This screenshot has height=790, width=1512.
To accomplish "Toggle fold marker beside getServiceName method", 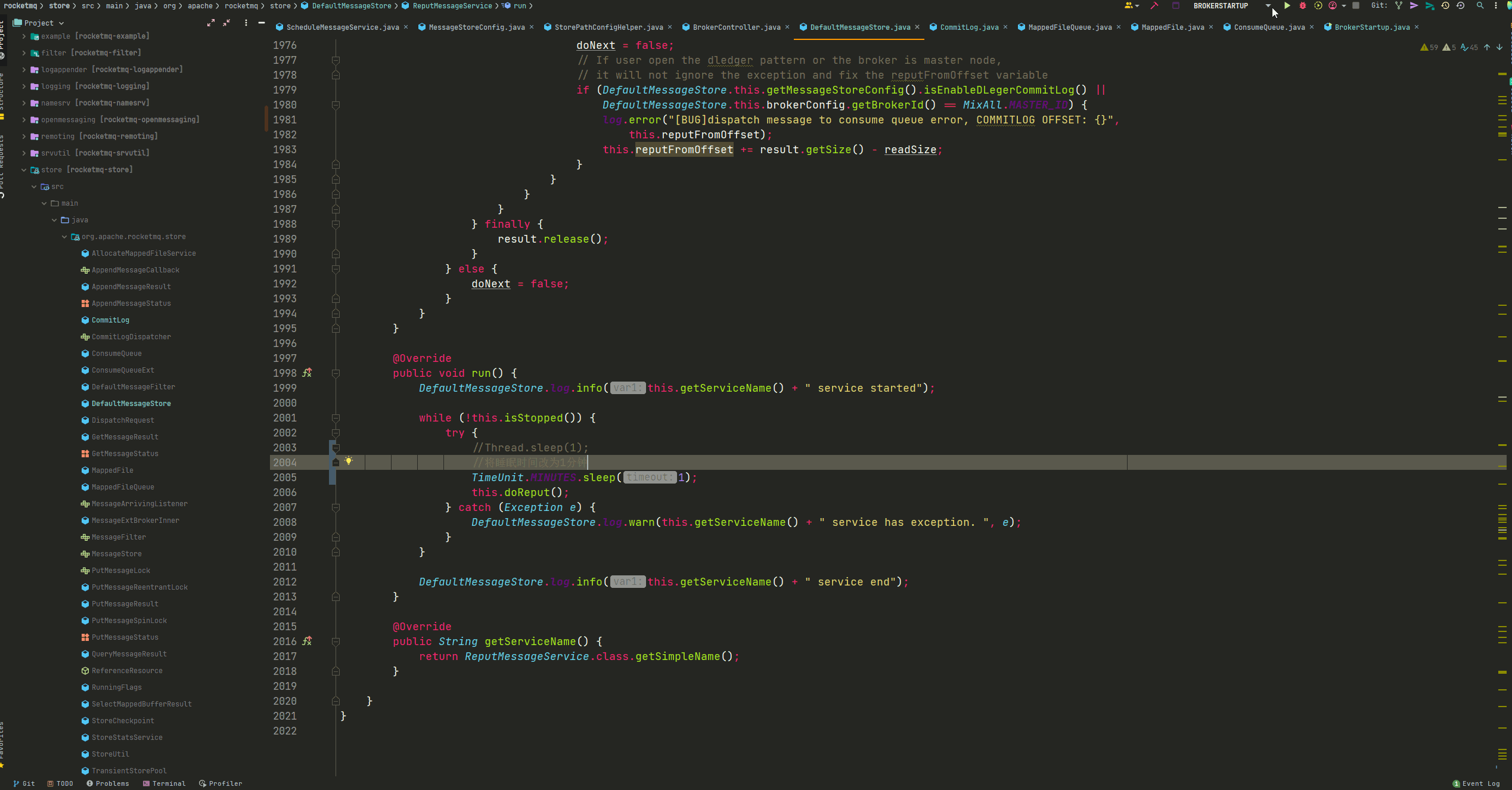I will click(x=336, y=642).
